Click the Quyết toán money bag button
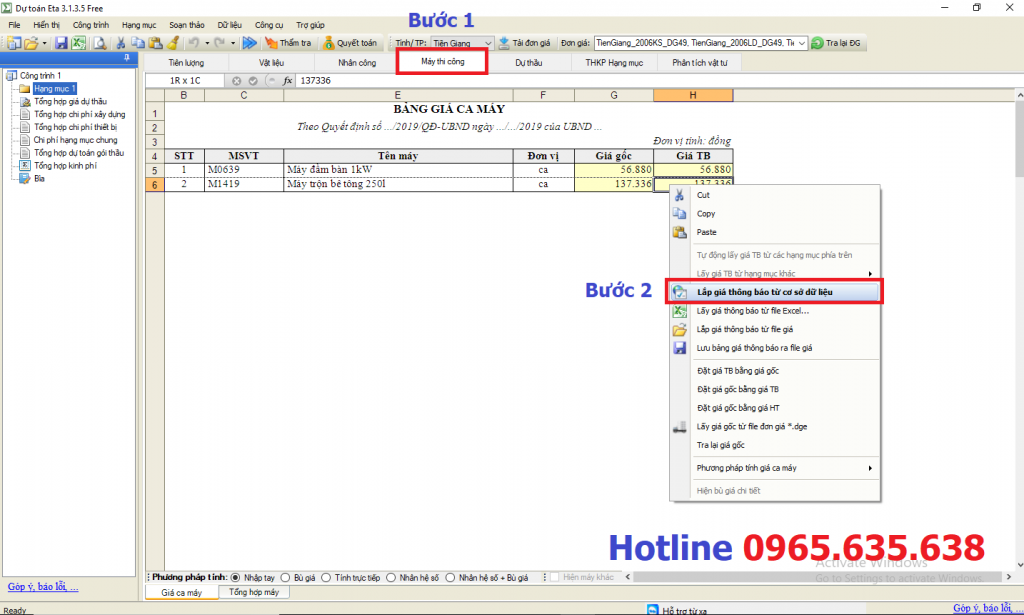The height and width of the screenshot is (615, 1024). 350,43
